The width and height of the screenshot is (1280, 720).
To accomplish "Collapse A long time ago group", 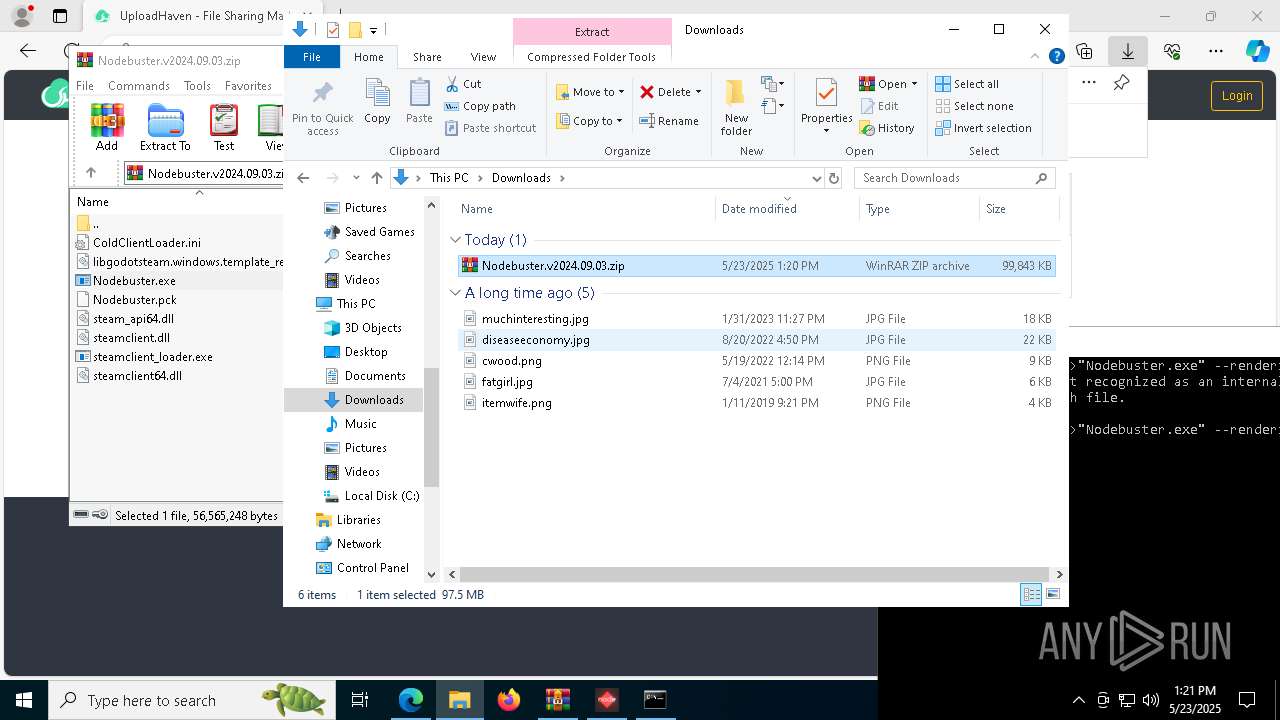I will tap(455, 293).
